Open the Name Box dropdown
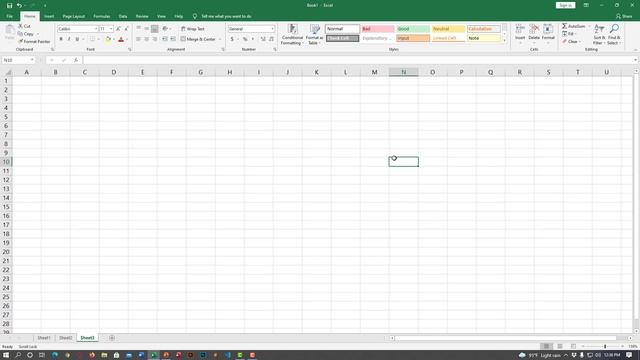This screenshot has height=360, width=640. pyautogui.click(x=32, y=60)
